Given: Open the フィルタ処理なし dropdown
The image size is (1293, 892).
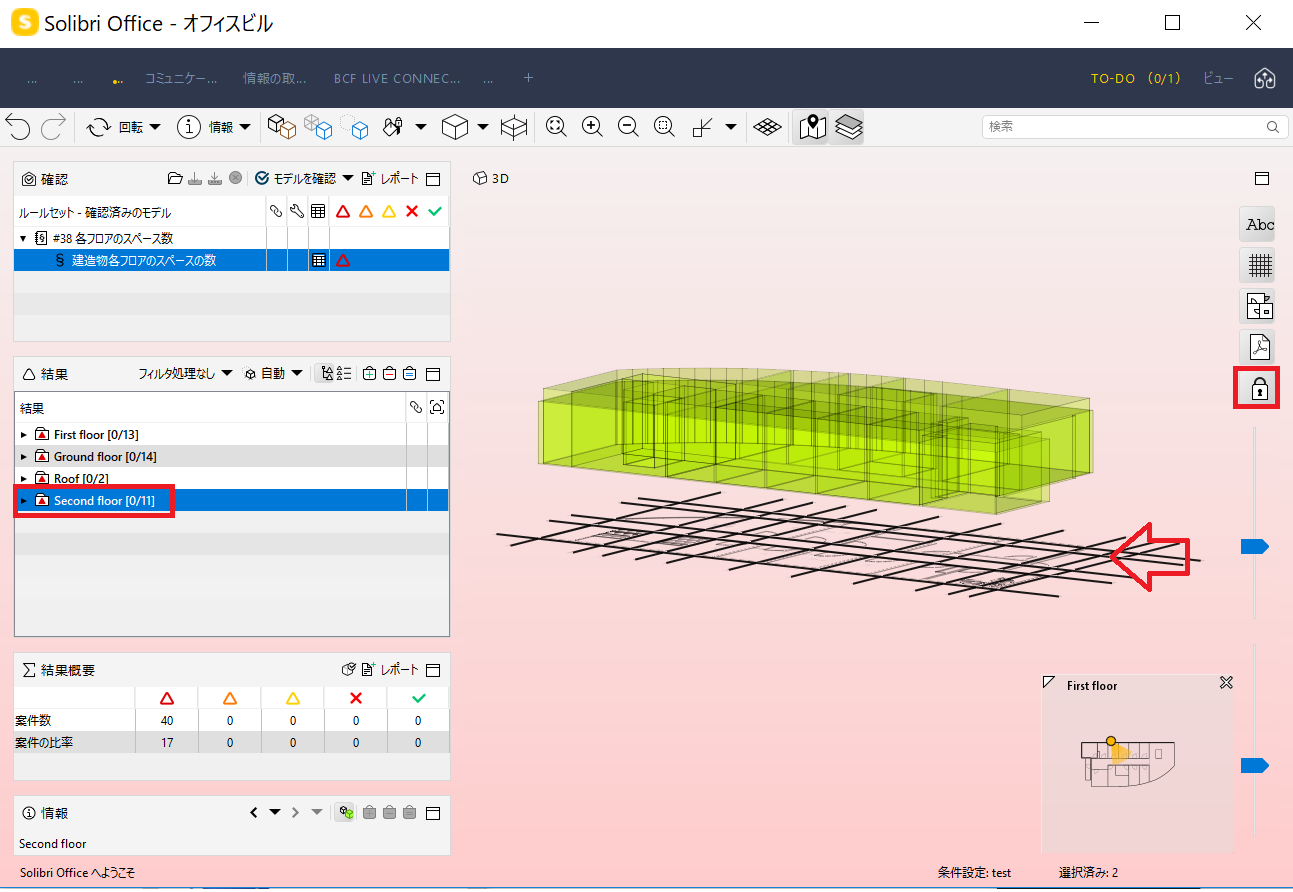Looking at the screenshot, I should pyautogui.click(x=185, y=373).
